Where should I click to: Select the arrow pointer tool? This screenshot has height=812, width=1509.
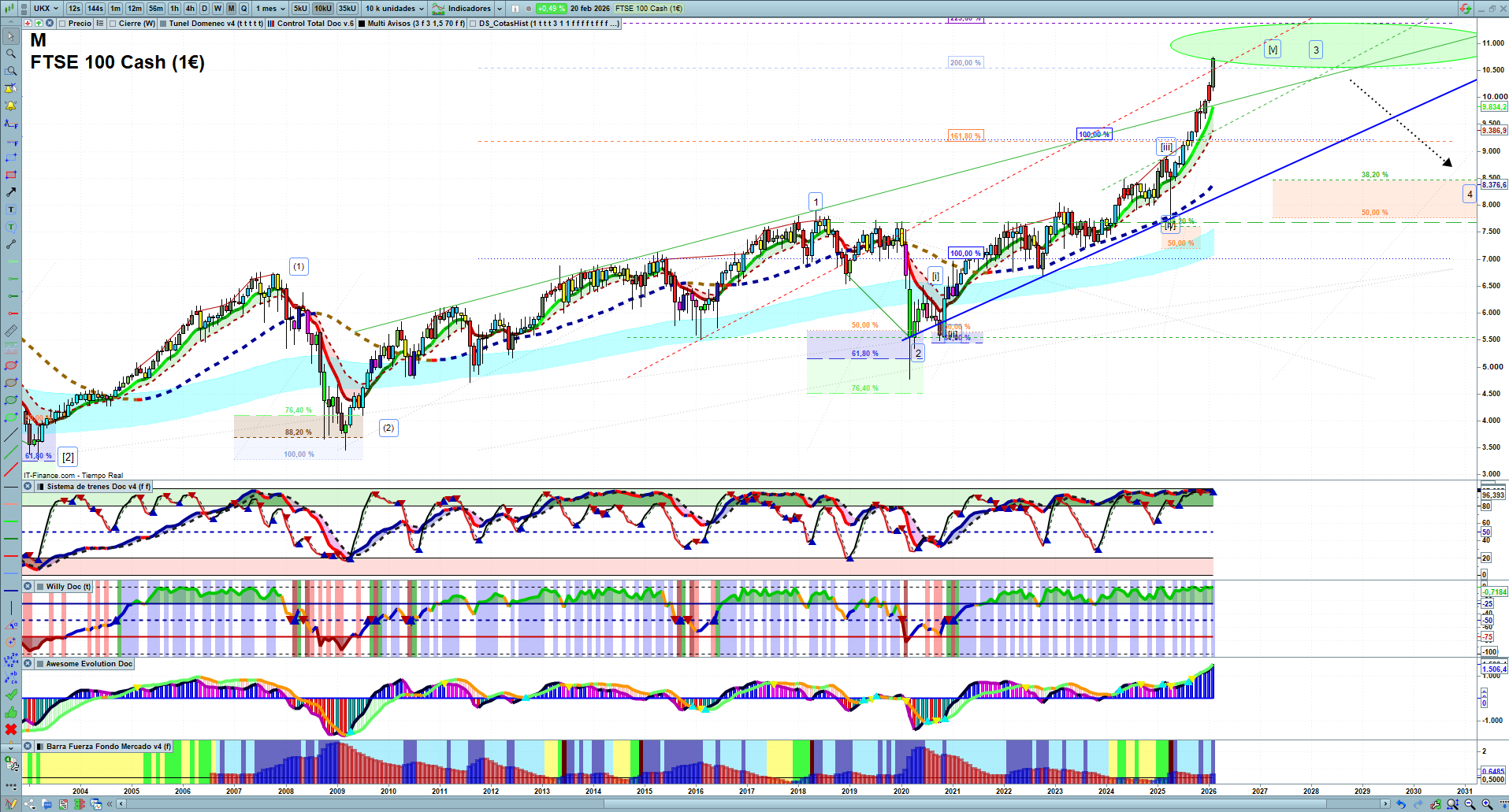(x=11, y=36)
